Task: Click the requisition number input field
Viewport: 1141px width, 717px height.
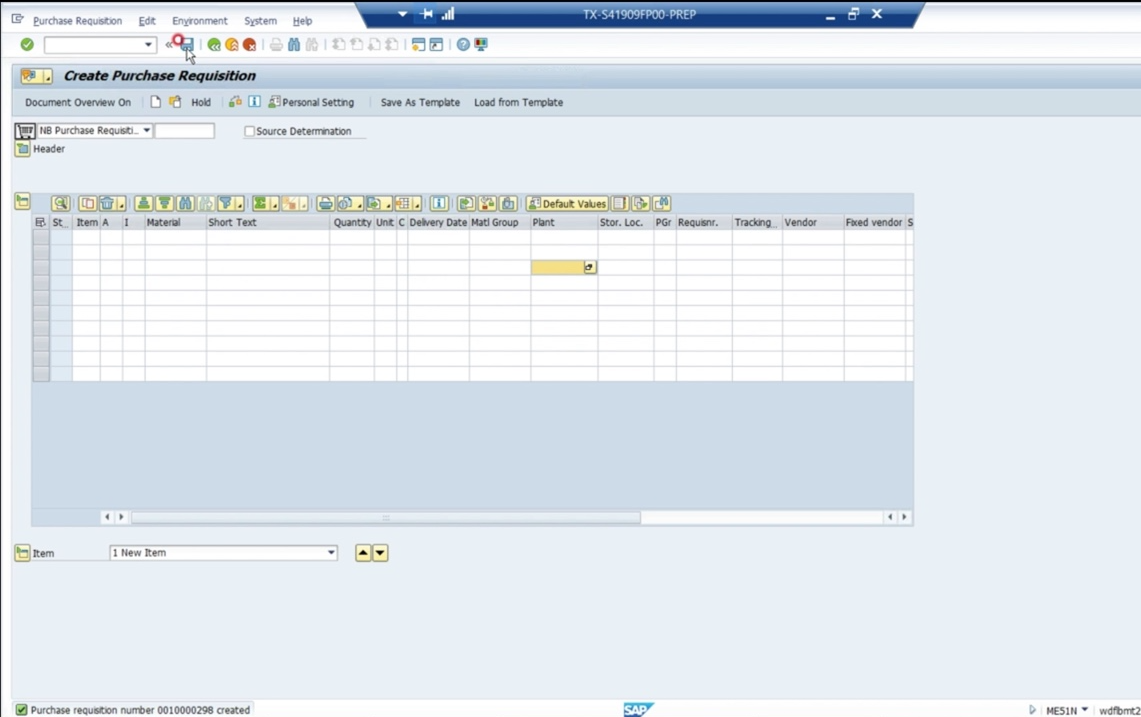Action: pos(185,130)
